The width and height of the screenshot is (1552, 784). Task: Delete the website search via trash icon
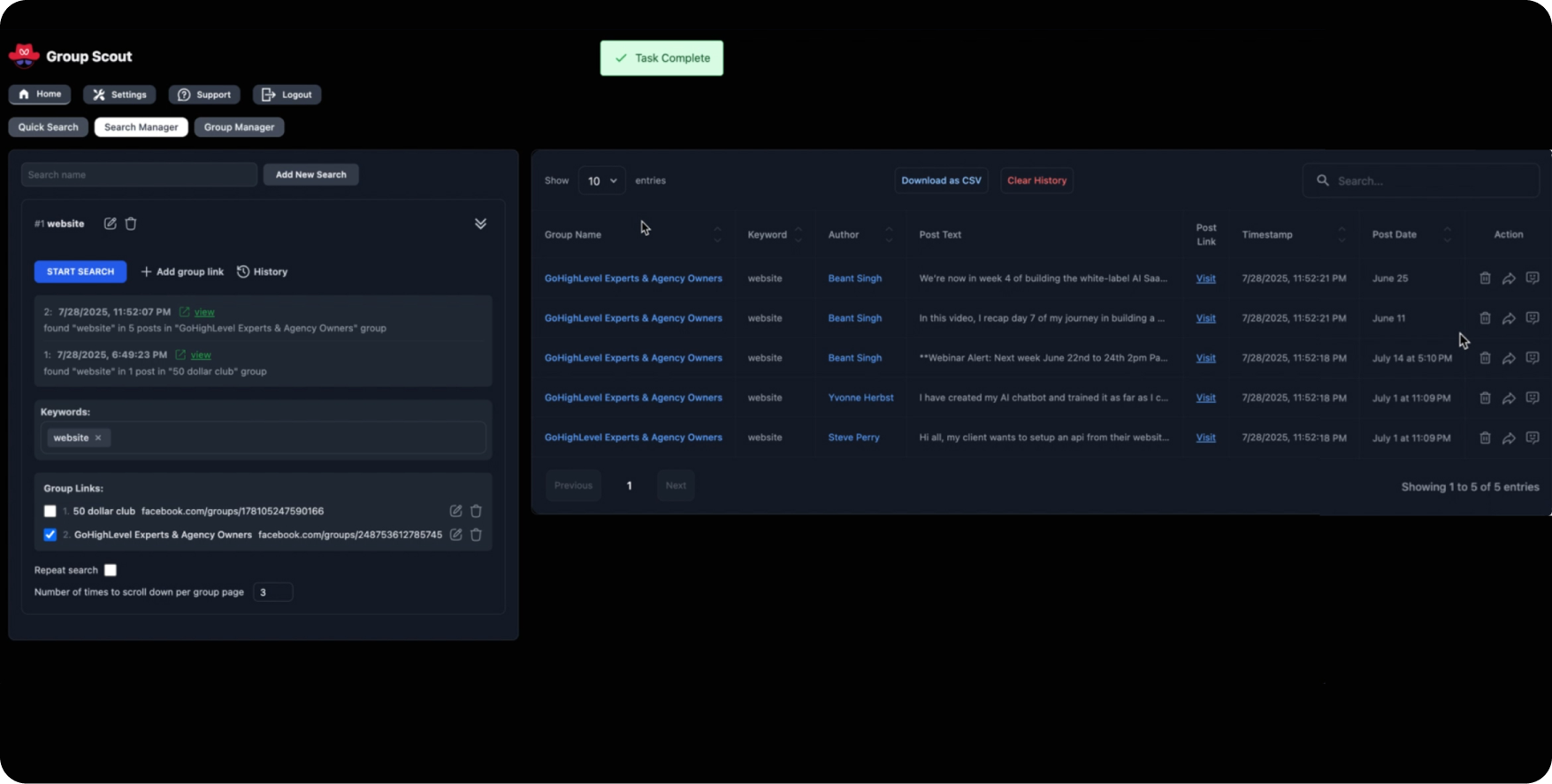(x=131, y=224)
